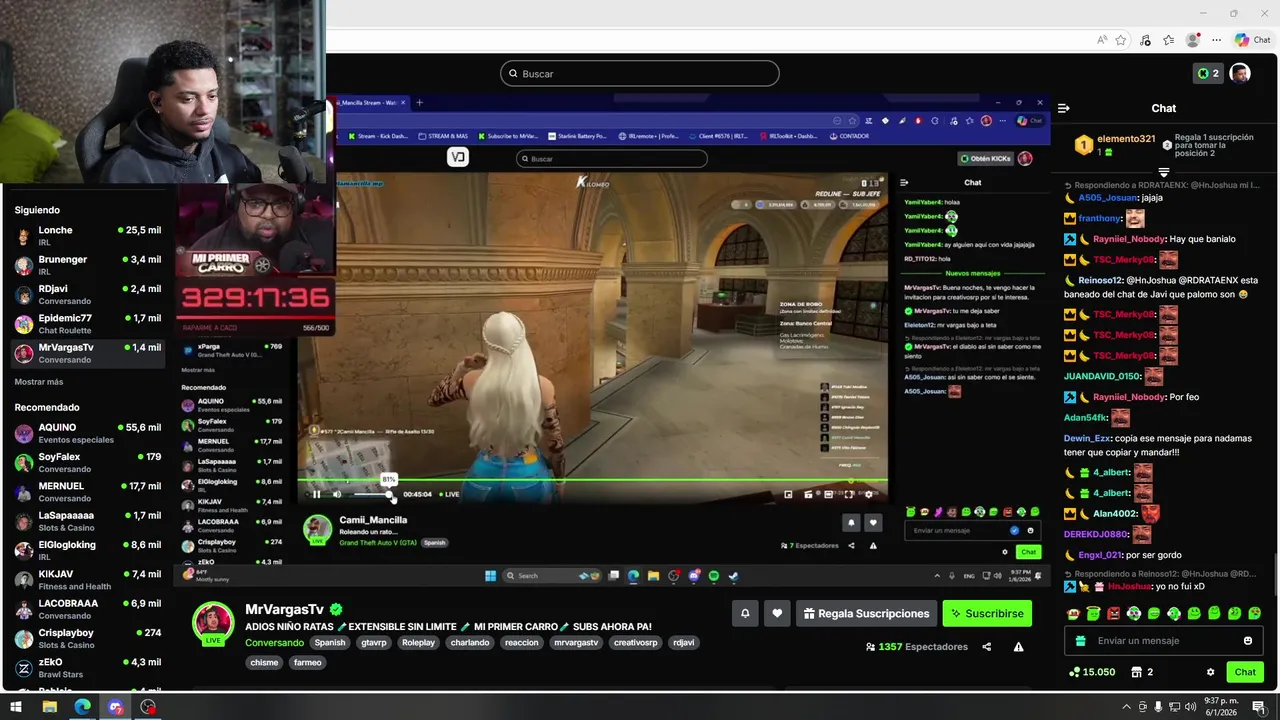The height and width of the screenshot is (720, 1280).
Task: Open Lonche in the Siguiendo list
Action: (87, 236)
